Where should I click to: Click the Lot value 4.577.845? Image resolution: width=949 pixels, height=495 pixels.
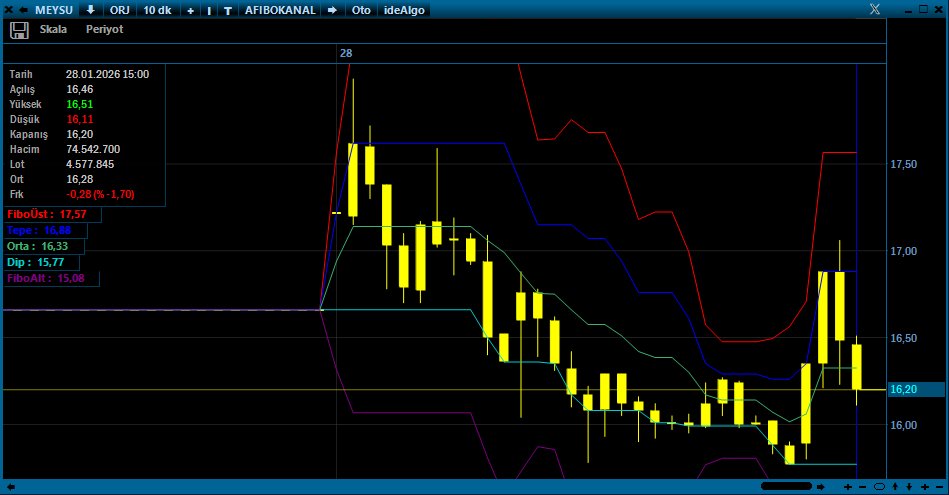[x=90, y=164]
